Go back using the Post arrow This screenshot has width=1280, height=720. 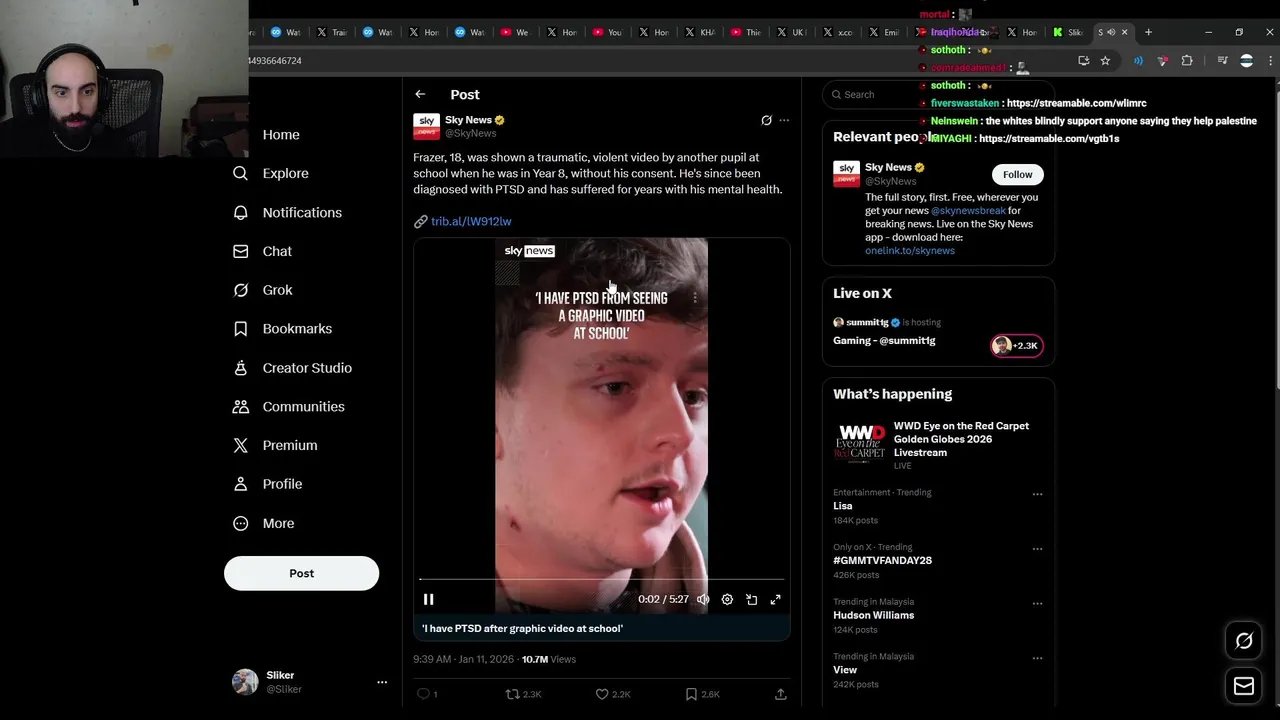(x=420, y=94)
